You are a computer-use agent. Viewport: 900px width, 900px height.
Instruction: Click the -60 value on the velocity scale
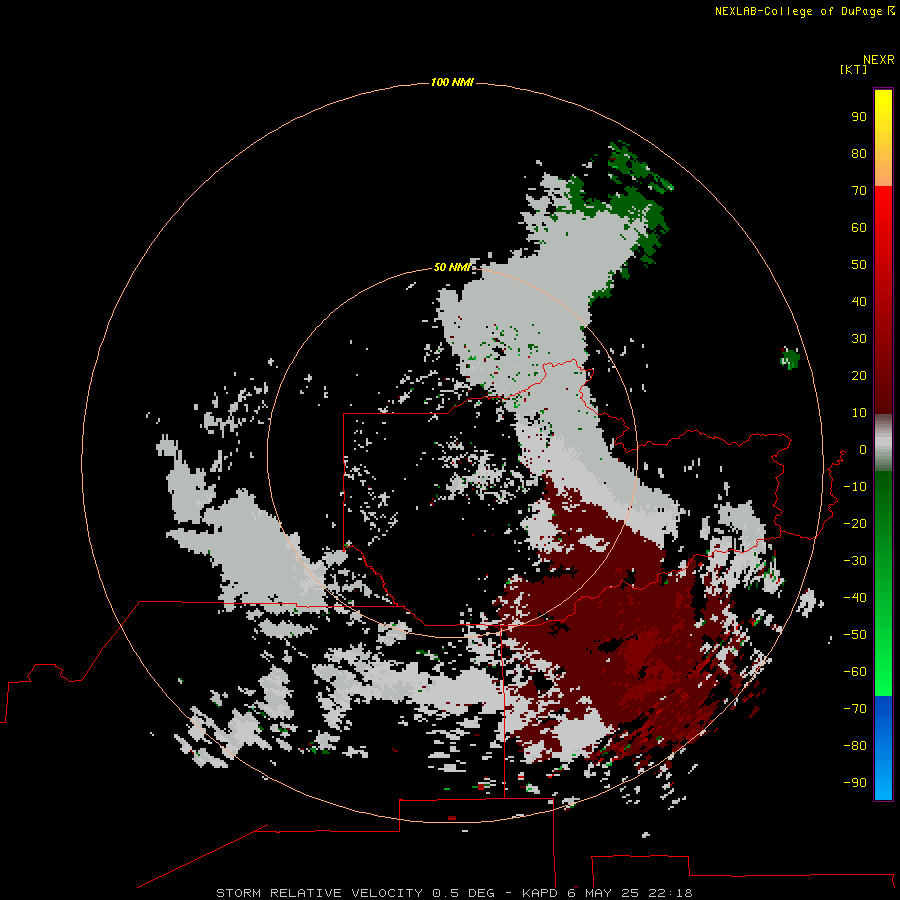pyautogui.click(x=855, y=672)
